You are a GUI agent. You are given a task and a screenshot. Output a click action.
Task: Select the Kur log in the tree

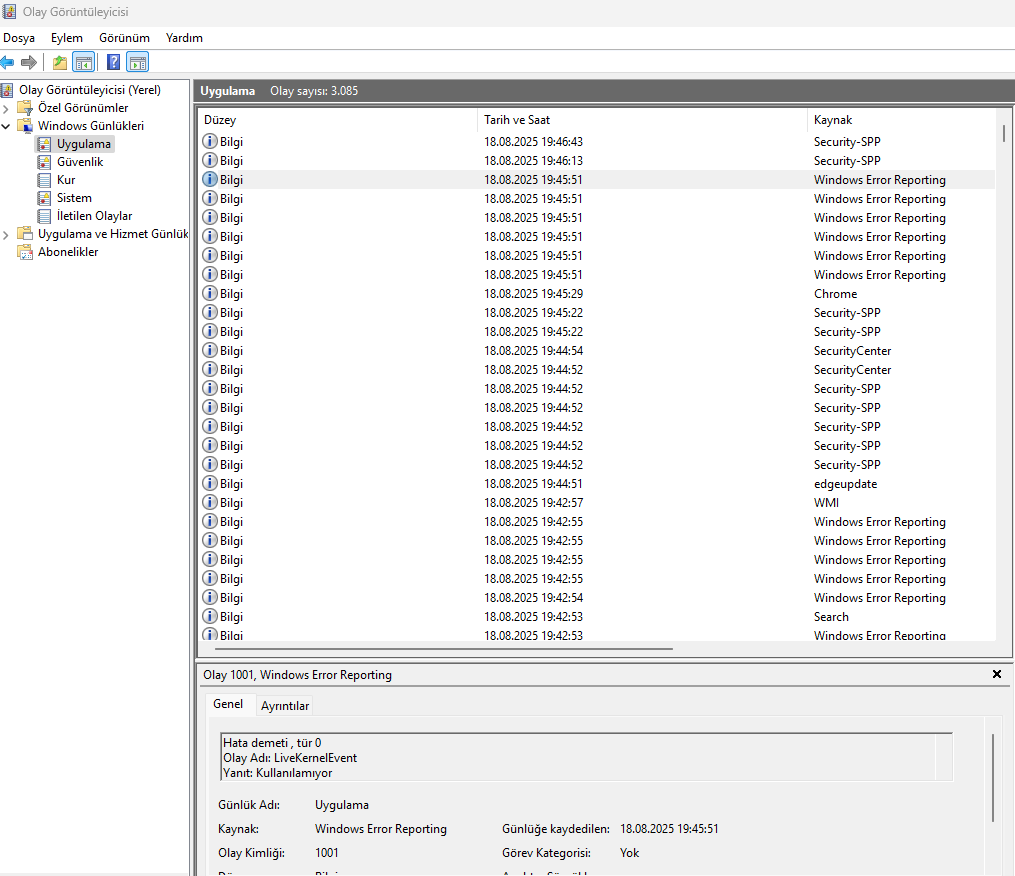point(66,180)
